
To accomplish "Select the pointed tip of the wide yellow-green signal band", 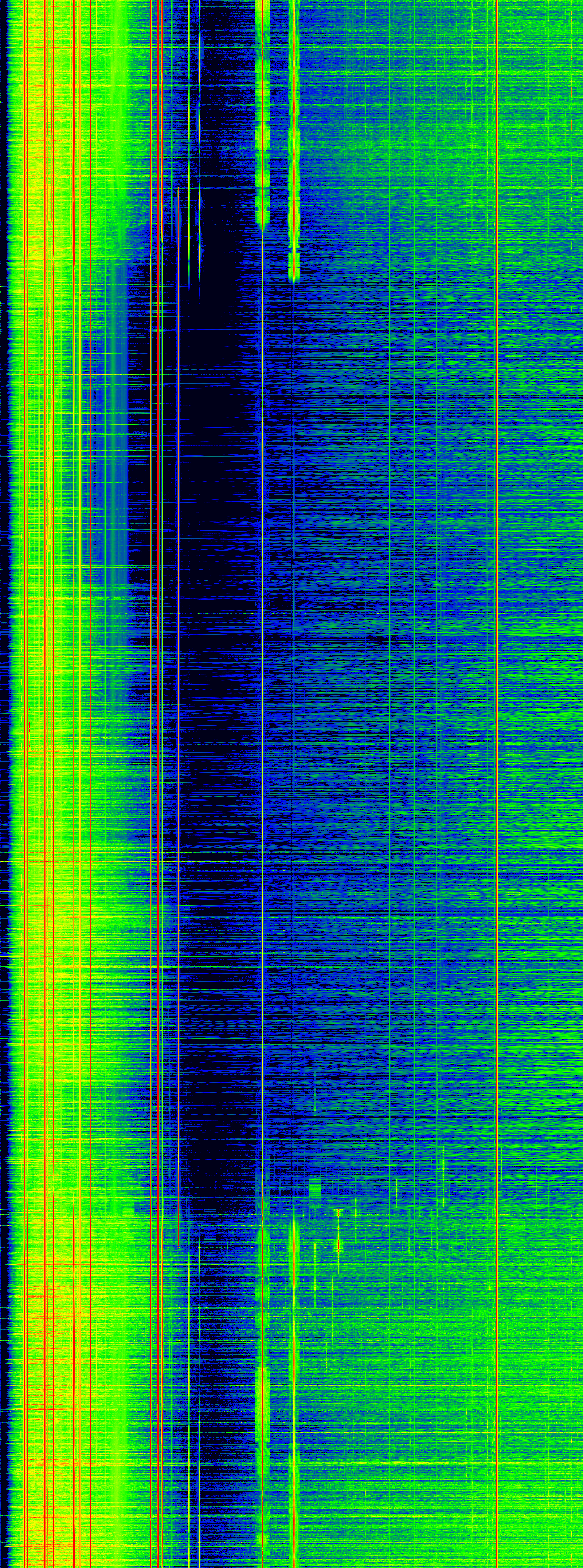I will (262, 226).
